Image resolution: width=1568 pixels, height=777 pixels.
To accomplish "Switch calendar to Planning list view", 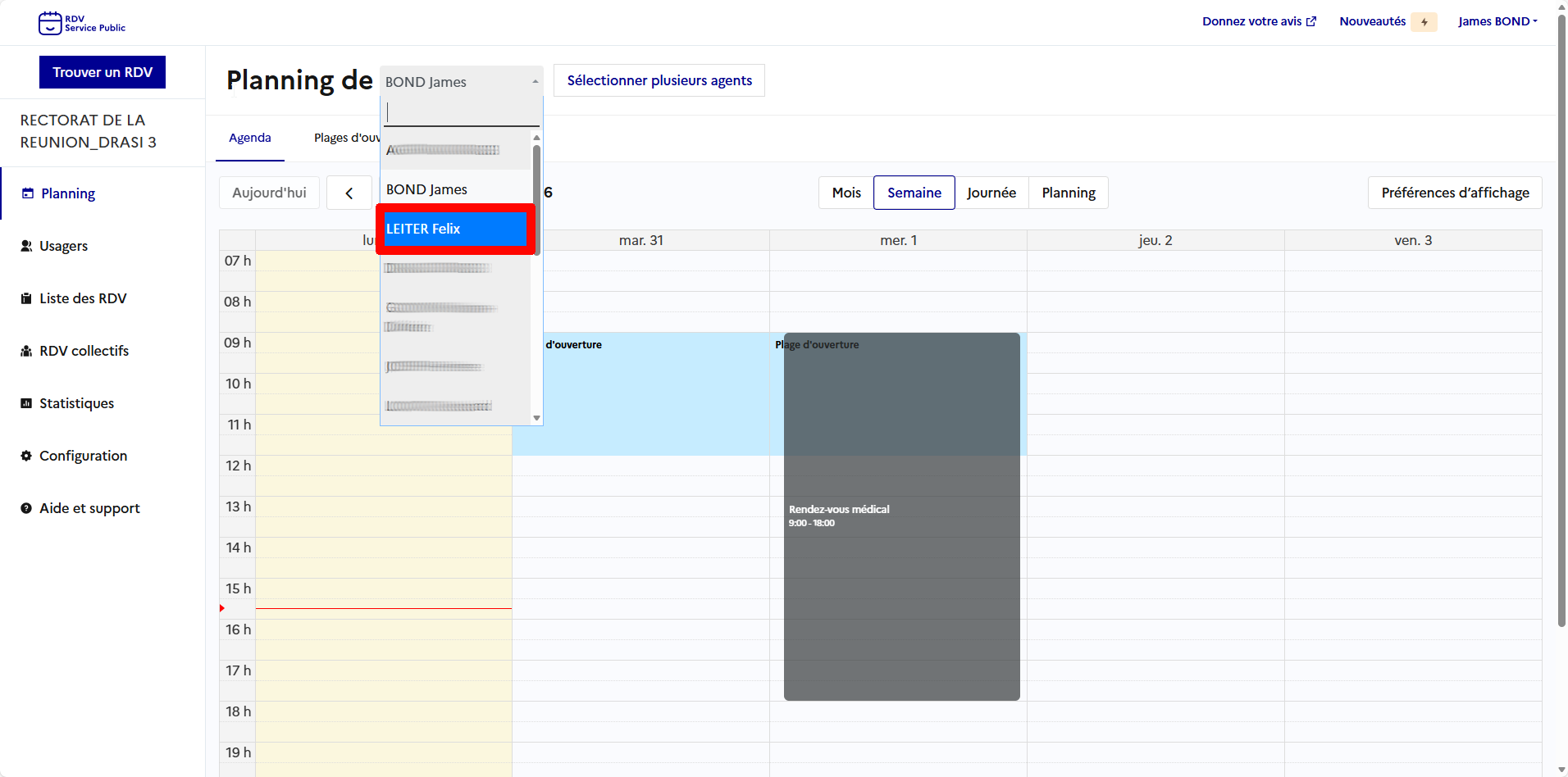I will [x=1069, y=193].
